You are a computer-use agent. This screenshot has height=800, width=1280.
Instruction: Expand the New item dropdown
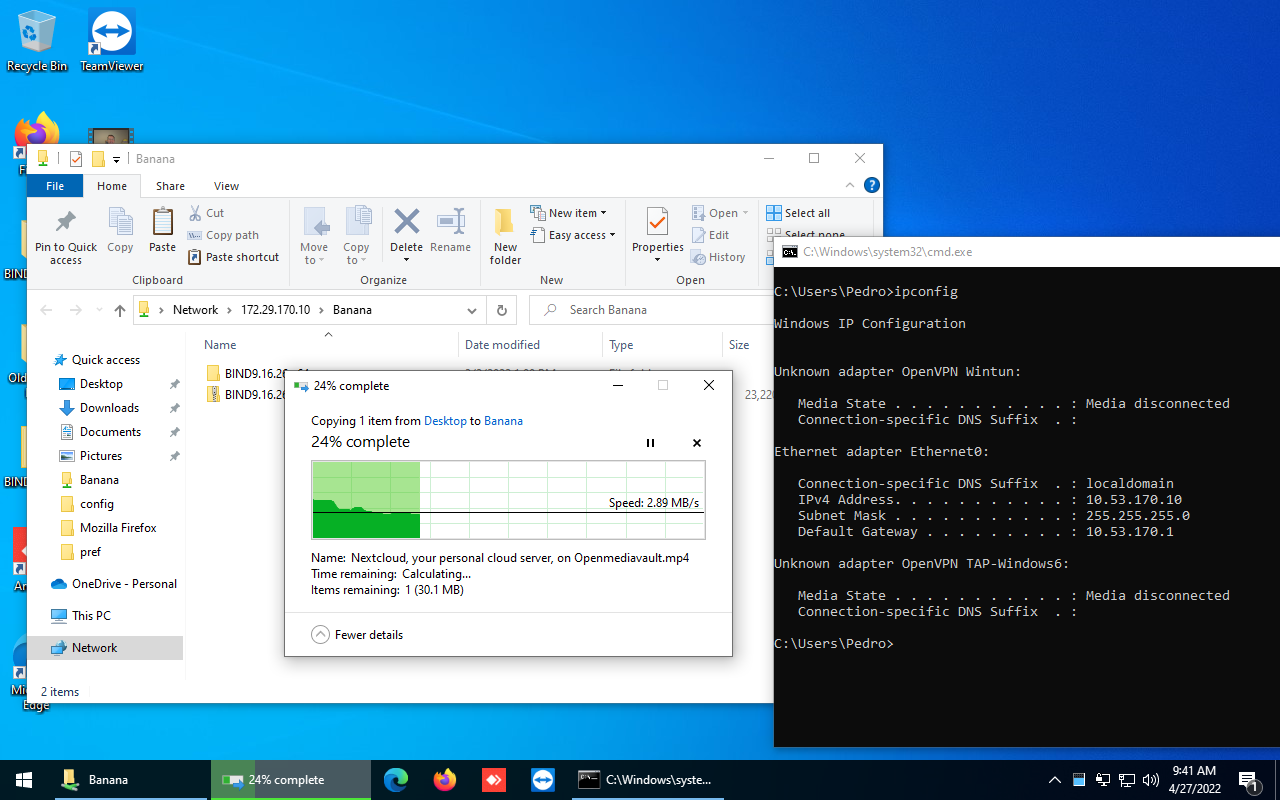pos(577,213)
